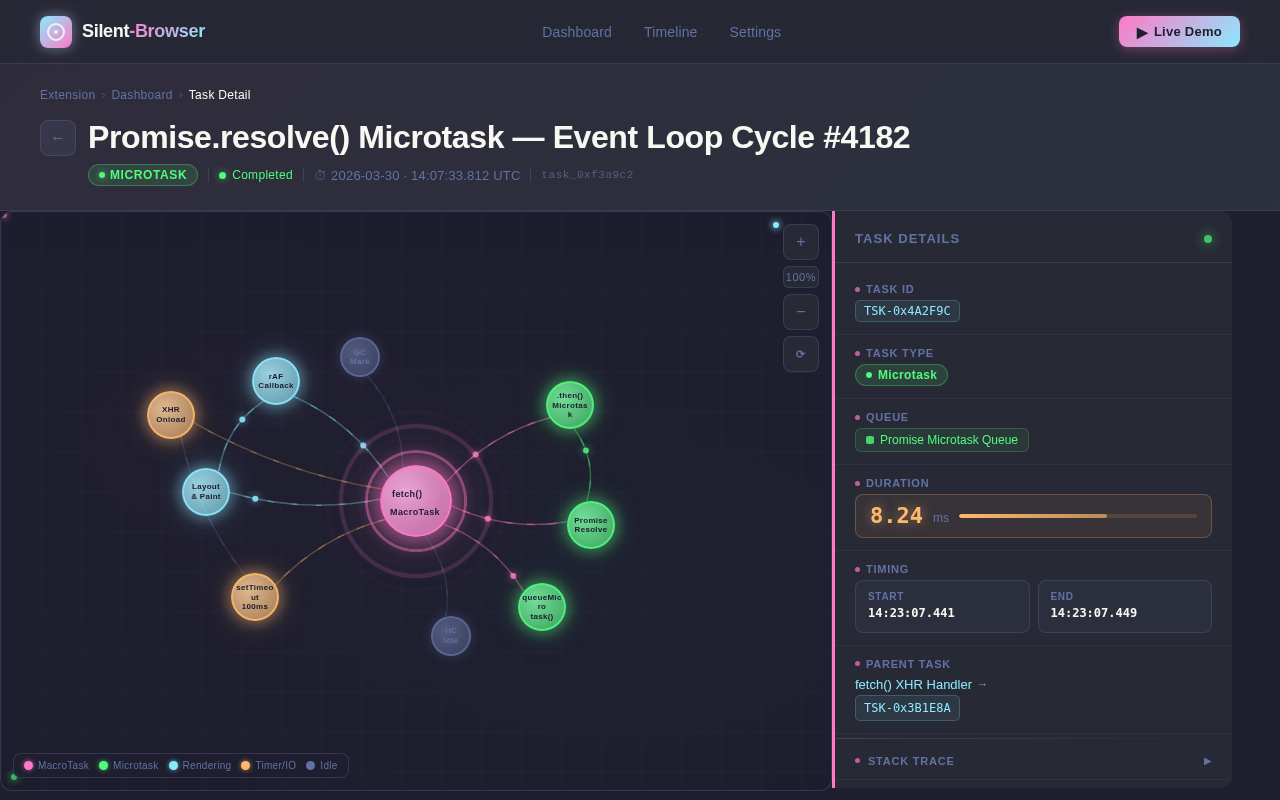Image resolution: width=1280 pixels, height=800 pixels.
Task: Click the Silent-Browser logo icon
Action: coord(55,31)
